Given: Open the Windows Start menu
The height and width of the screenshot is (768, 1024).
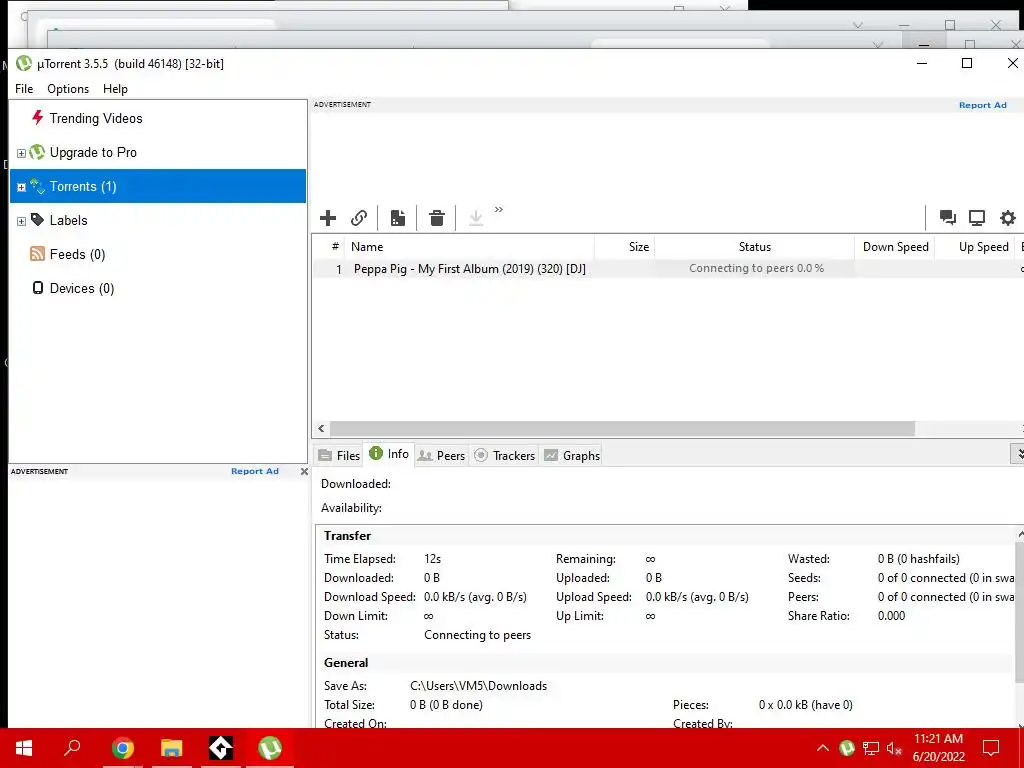Looking at the screenshot, I should pyautogui.click(x=24, y=748).
